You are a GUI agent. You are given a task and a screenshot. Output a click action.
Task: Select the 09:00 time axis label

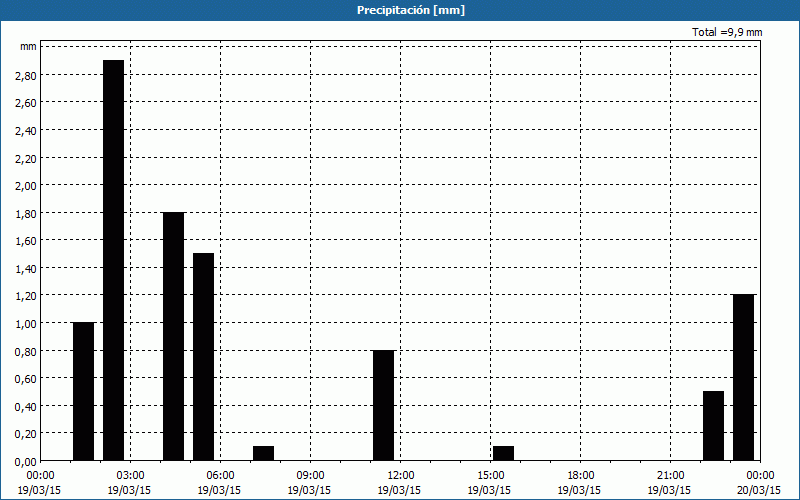tap(310, 475)
